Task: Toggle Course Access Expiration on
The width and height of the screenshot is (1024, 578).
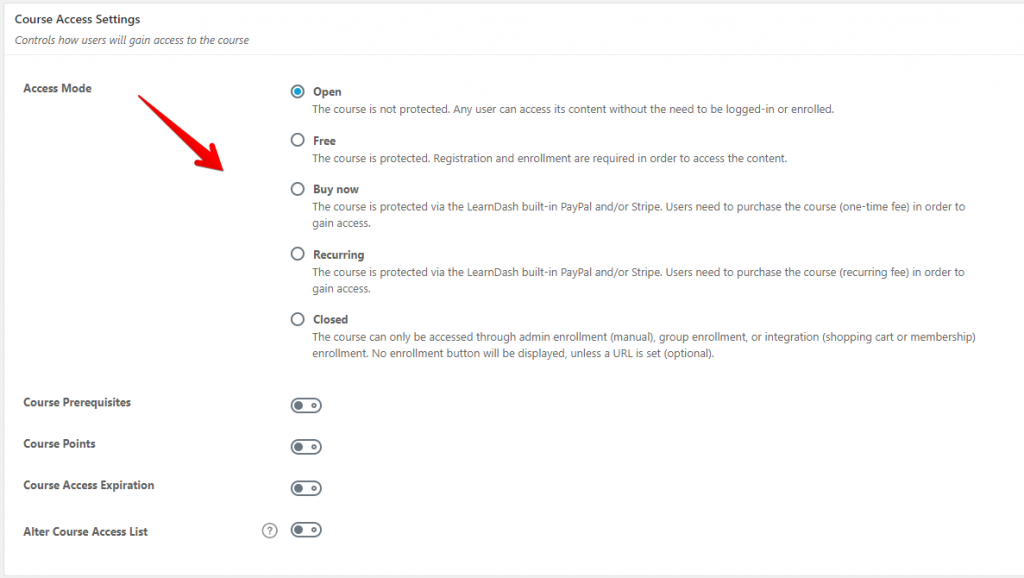Action: point(306,488)
